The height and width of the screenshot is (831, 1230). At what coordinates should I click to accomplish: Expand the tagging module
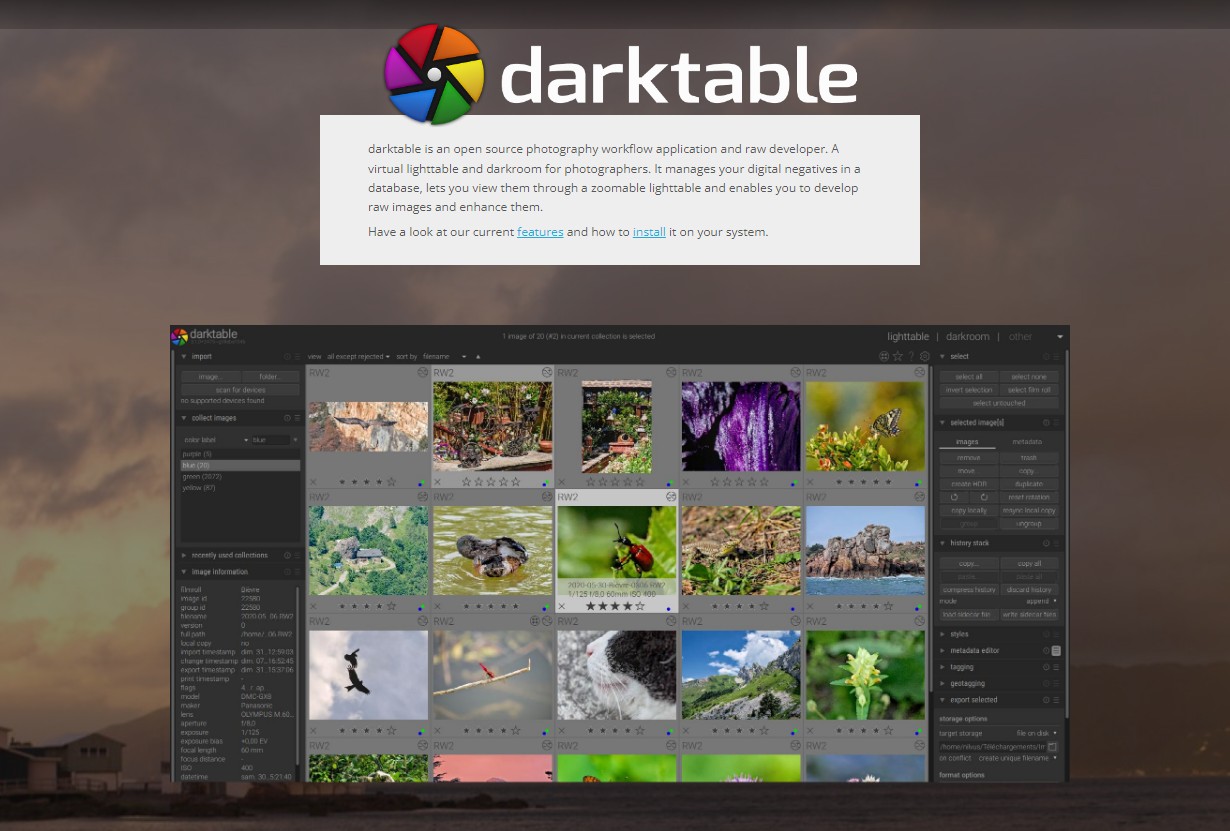pyautogui.click(x=942, y=667)
